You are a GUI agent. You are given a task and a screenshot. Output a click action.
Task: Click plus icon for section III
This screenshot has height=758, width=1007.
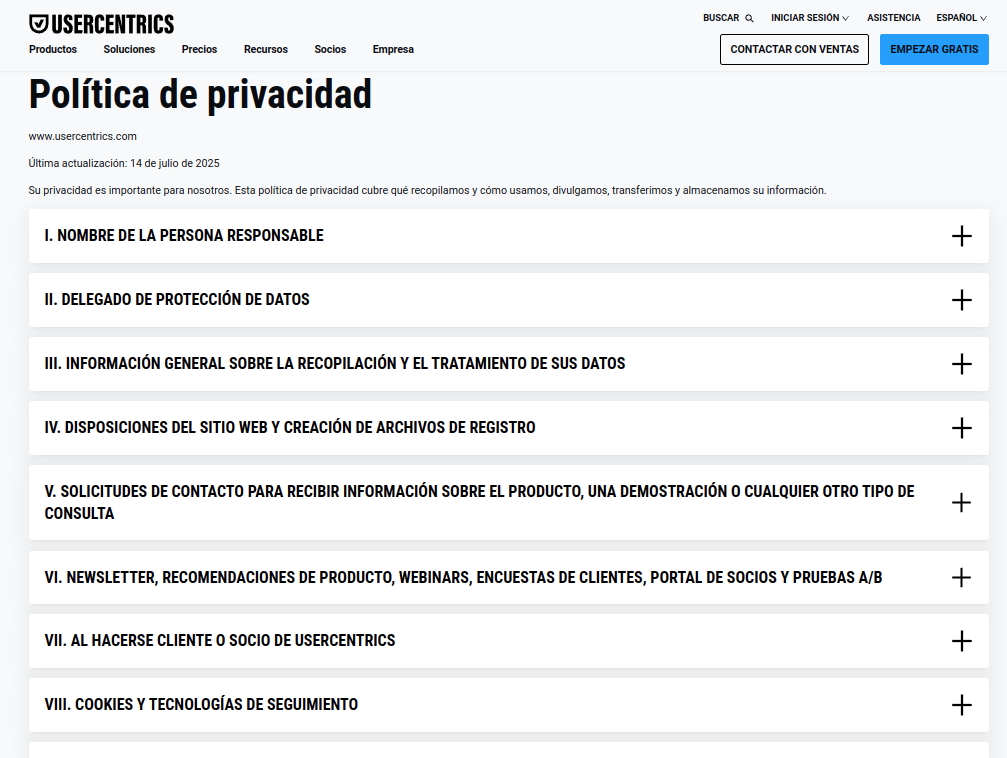click(961, 364)
